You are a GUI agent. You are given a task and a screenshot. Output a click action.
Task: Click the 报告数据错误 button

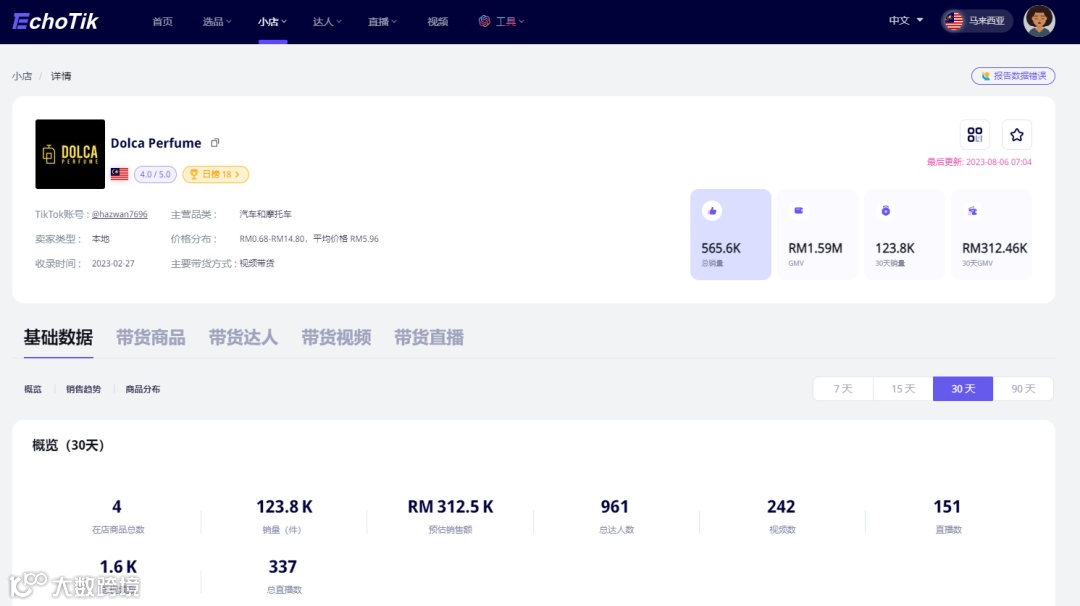click(x=1013, y=76)
